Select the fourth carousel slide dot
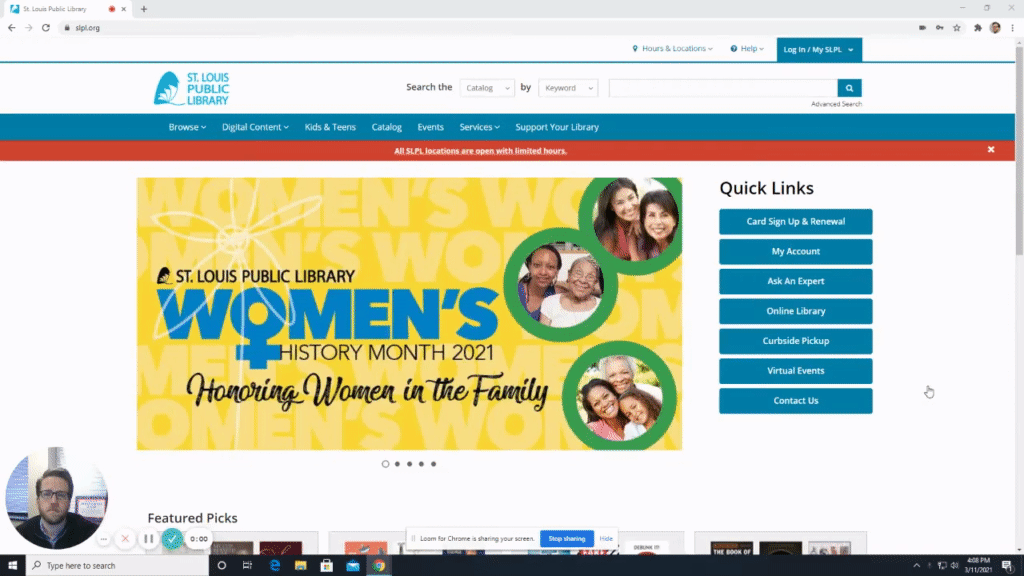Viewport: 1024px width, 576px height. pos(421,464)
